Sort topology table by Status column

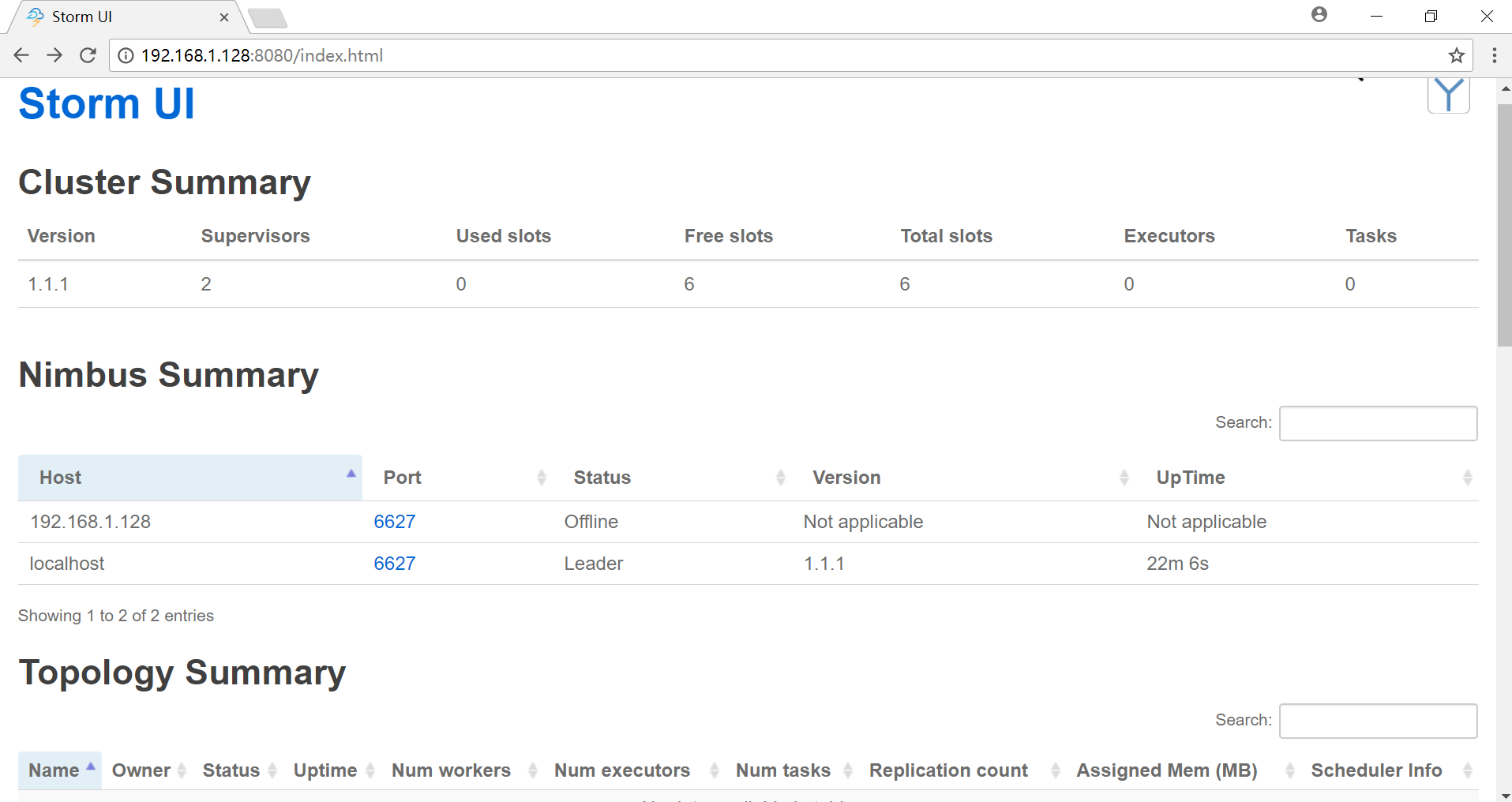tap(238, 770)
